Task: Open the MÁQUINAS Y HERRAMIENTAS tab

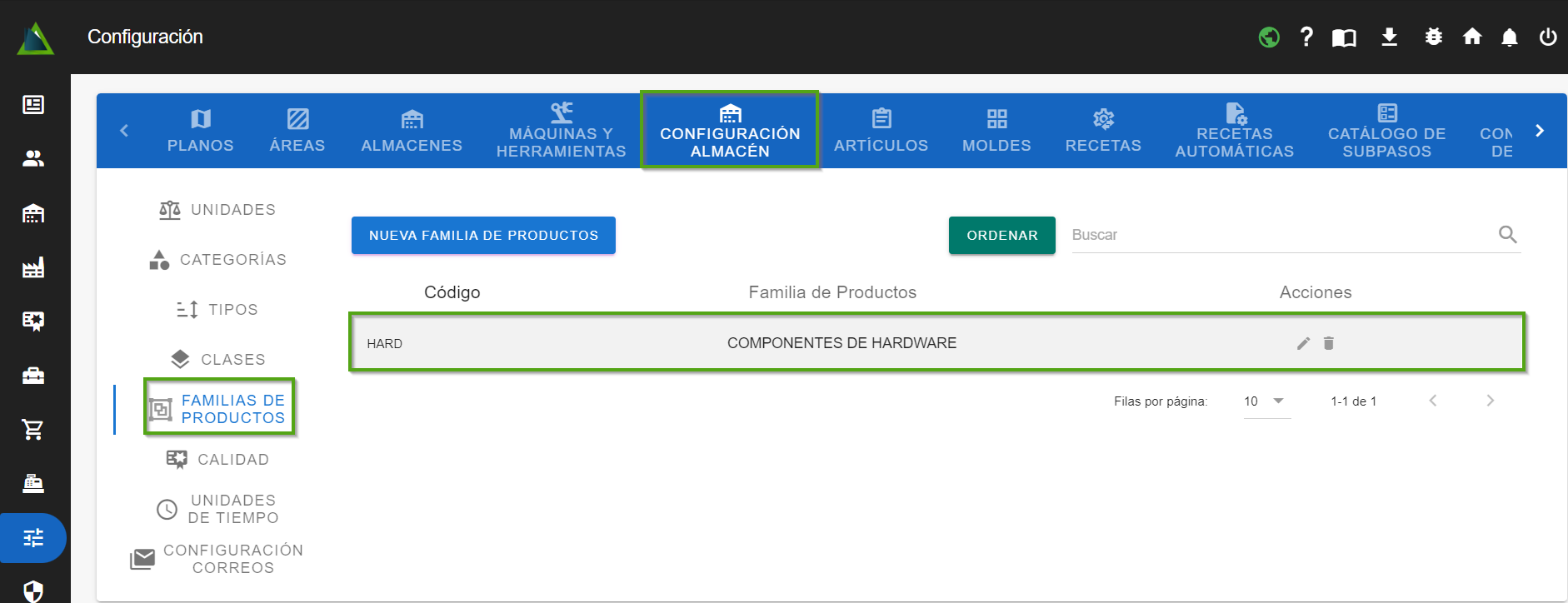Action: [x=561, y=132]
